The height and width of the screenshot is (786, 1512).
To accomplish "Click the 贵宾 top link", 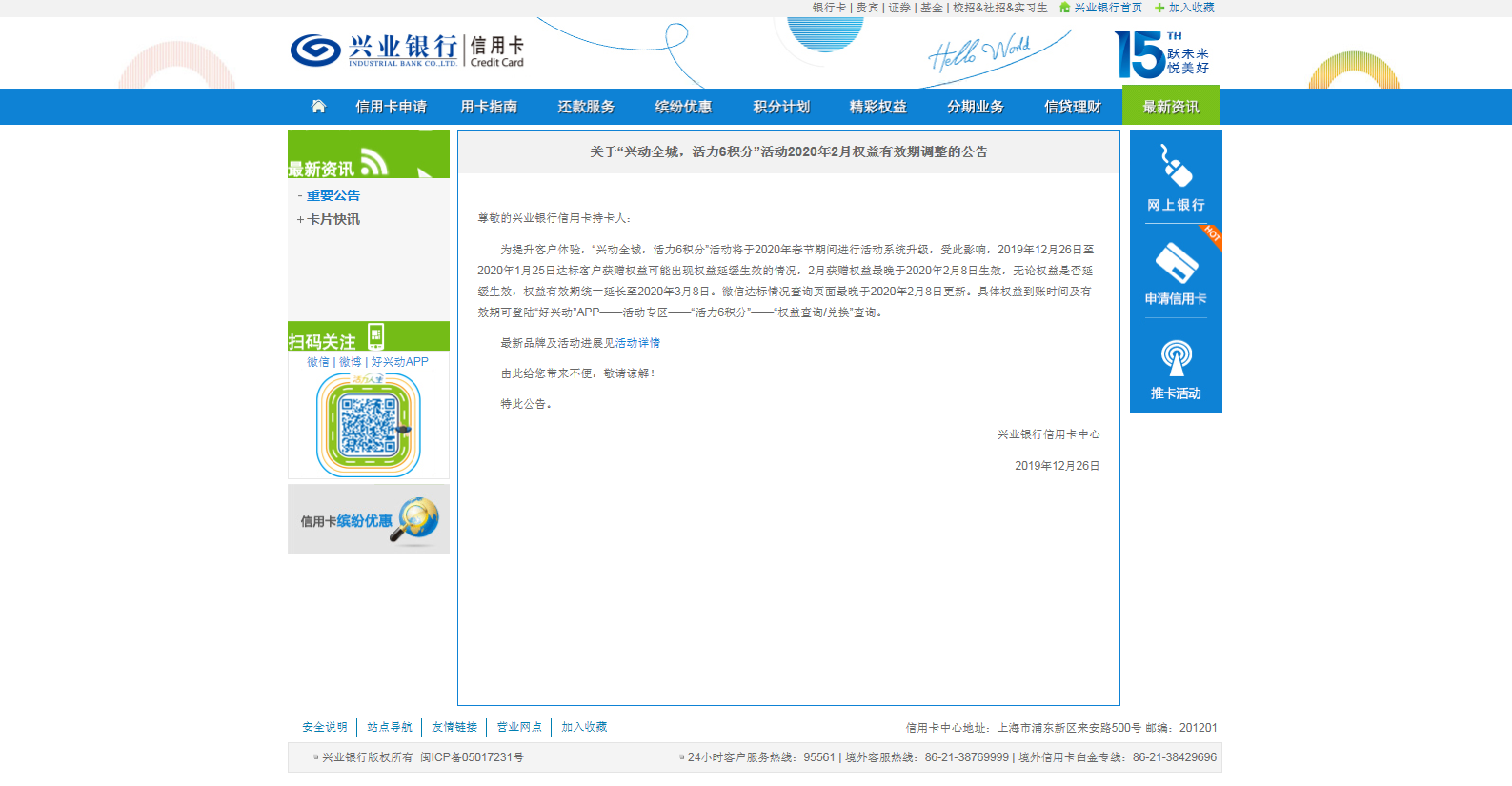I will pyautogui.click(x=867, y=8).
